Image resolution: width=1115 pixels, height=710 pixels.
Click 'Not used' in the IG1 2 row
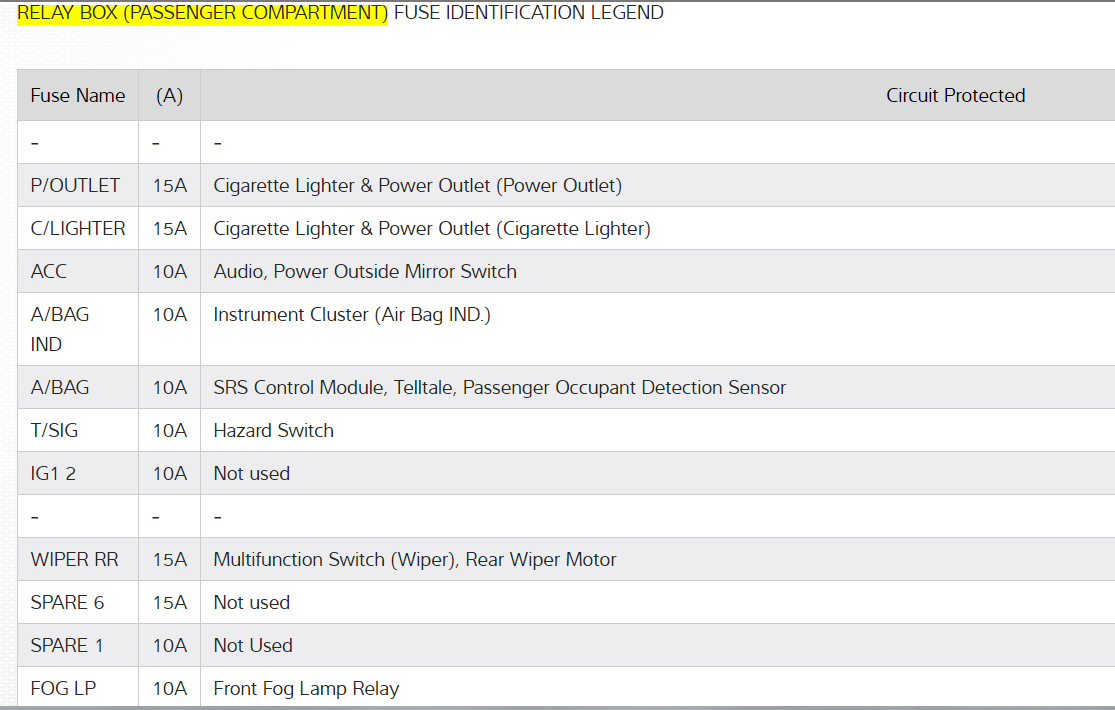pyautogui.click(x=252, y=473)
